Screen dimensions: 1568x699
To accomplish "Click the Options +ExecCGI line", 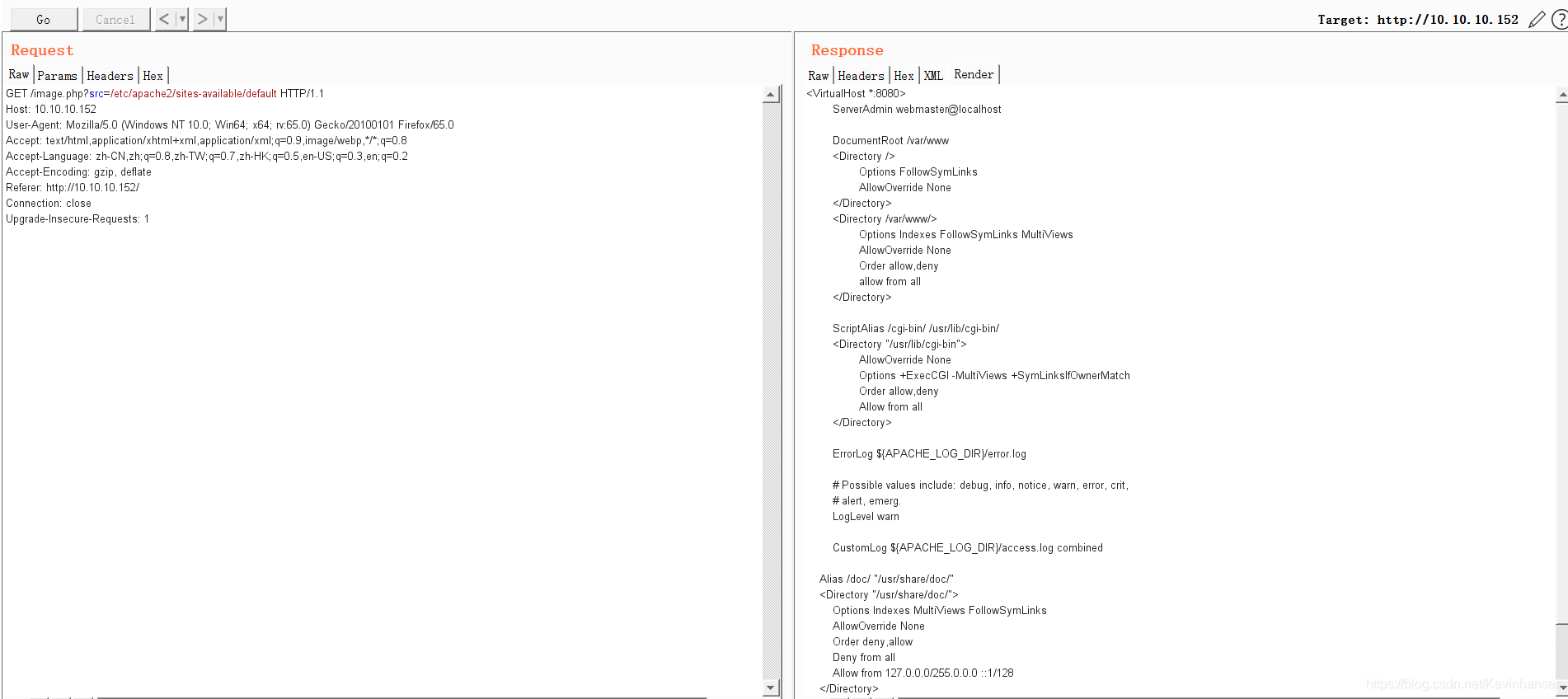I will tap(994, 375).
